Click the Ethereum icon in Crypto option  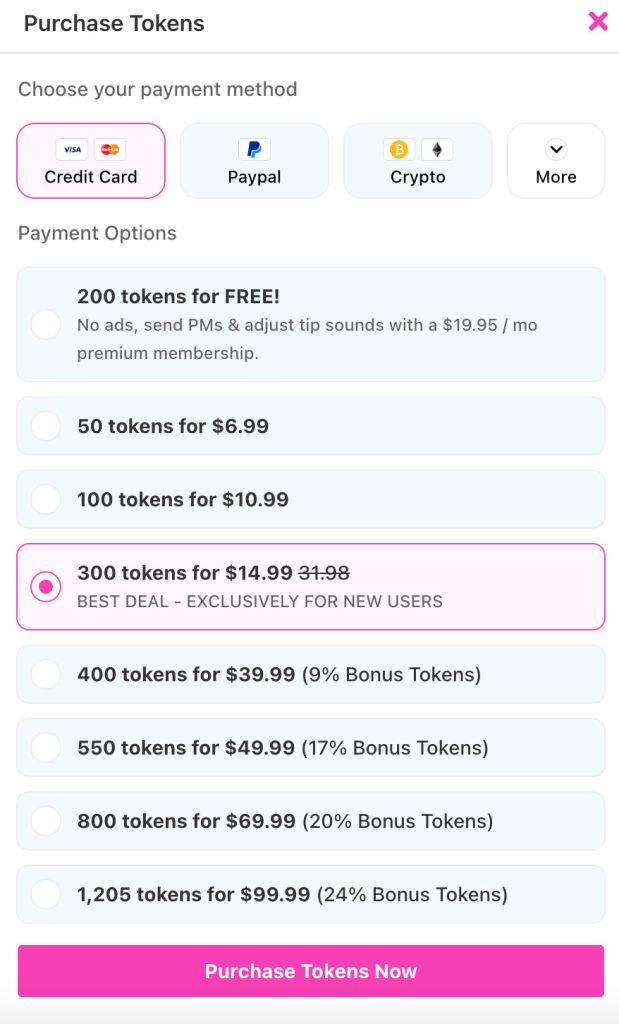[436, 148]
